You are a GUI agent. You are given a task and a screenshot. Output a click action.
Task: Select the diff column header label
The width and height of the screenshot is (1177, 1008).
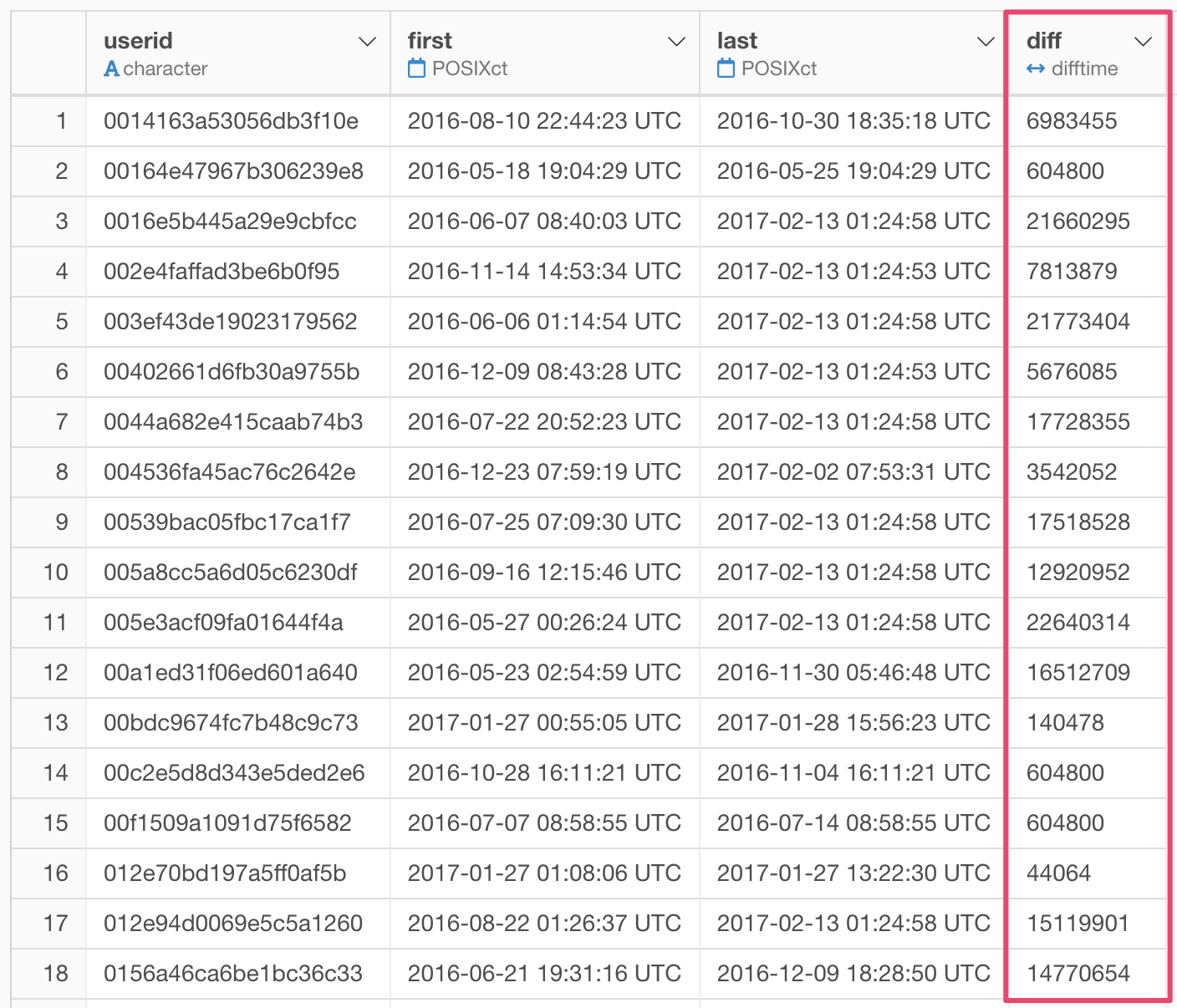1043,41
